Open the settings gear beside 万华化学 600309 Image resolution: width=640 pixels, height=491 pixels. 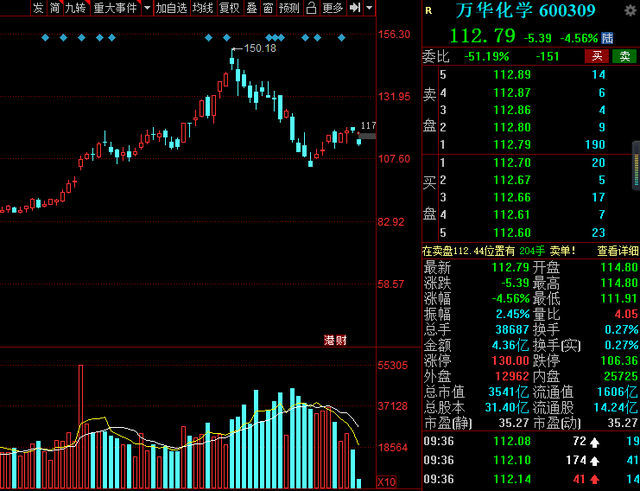click(630, 11)
